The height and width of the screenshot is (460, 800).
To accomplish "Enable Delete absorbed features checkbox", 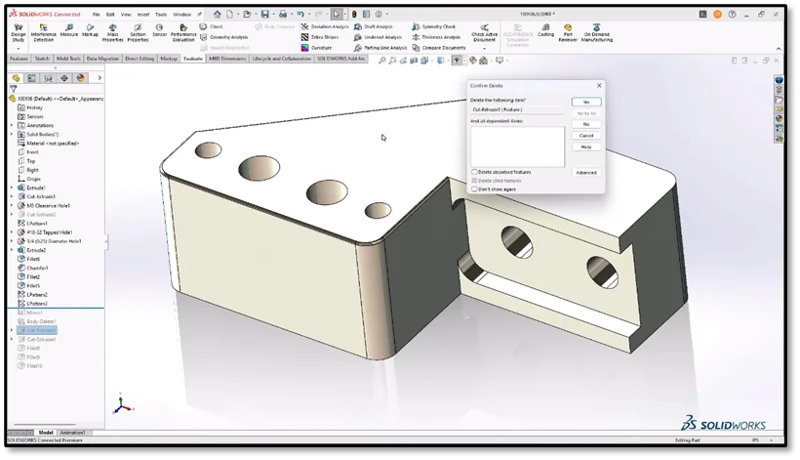I will tap(474, 172).
